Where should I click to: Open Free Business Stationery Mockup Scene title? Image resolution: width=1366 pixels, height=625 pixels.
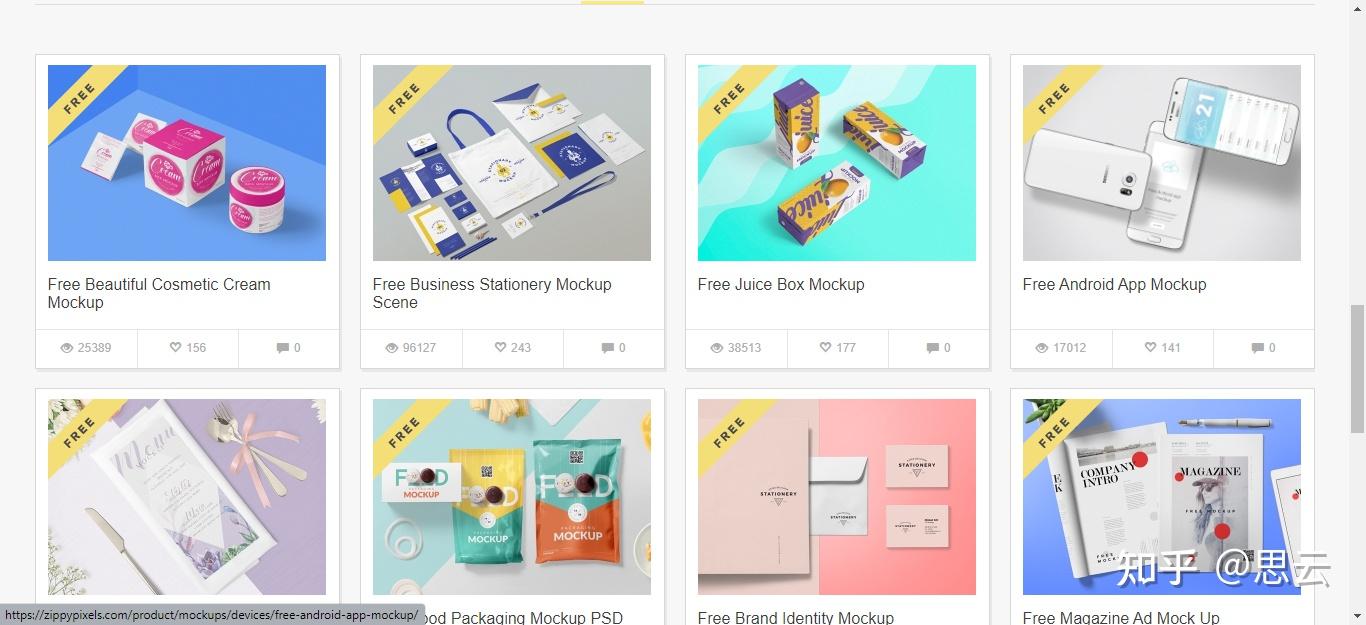492,293
